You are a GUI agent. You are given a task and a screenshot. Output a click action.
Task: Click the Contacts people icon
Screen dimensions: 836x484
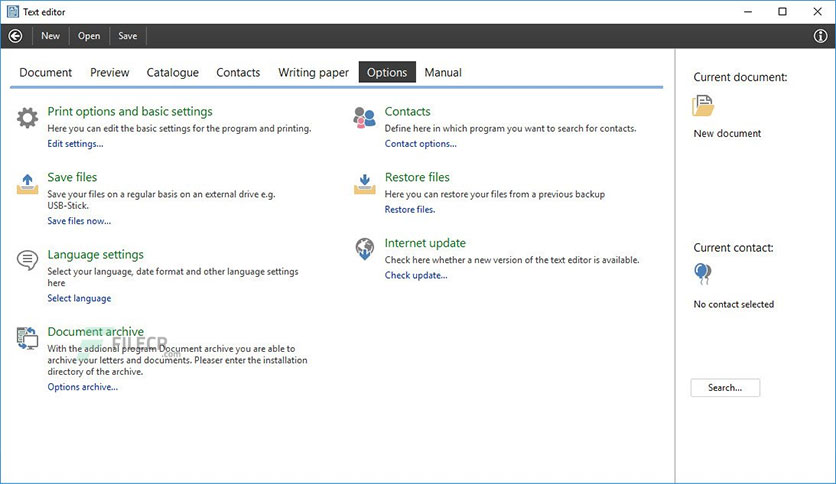point(364,117)
